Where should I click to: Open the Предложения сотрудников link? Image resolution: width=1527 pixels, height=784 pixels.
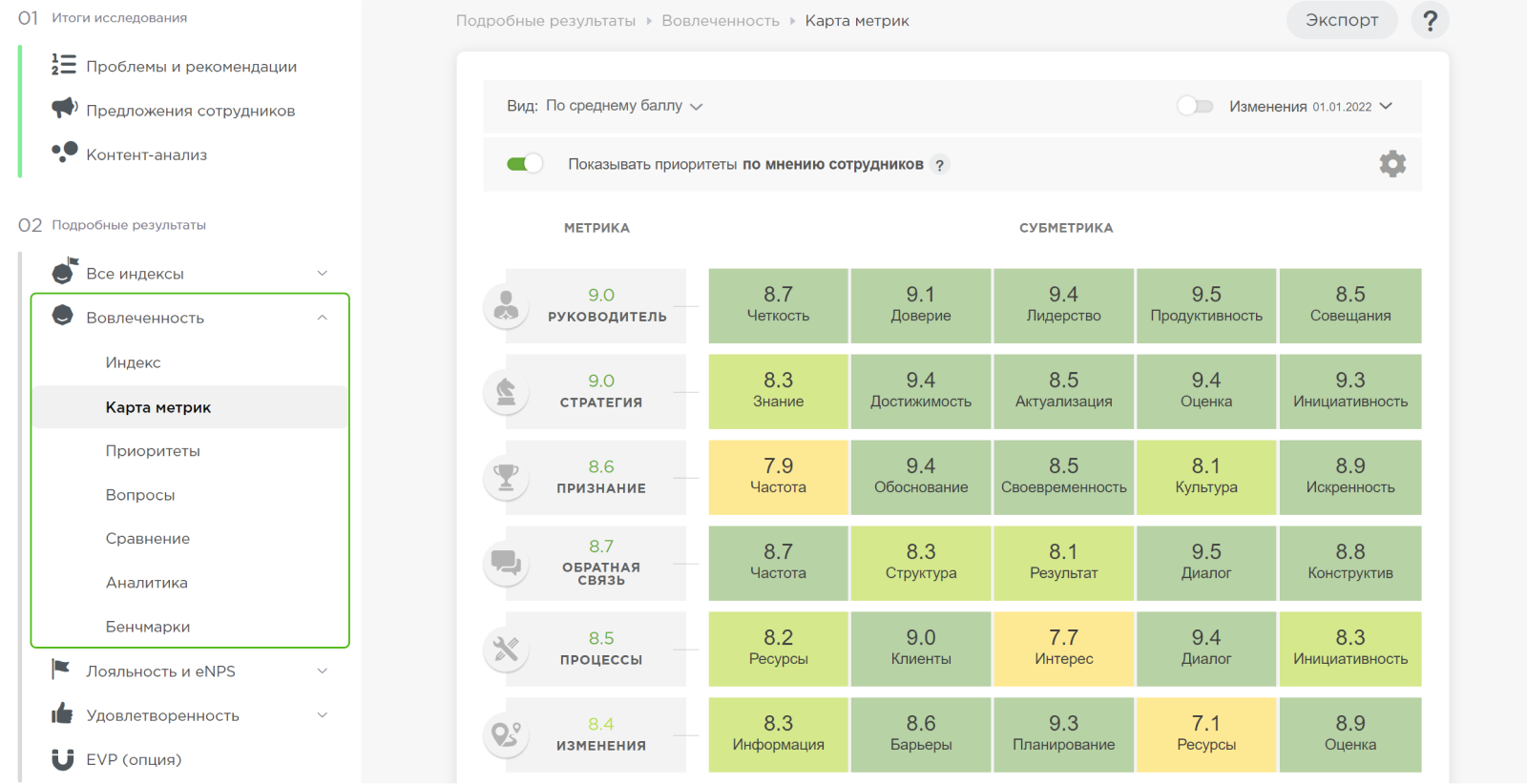pyautogui.click(x=191, y=111)
